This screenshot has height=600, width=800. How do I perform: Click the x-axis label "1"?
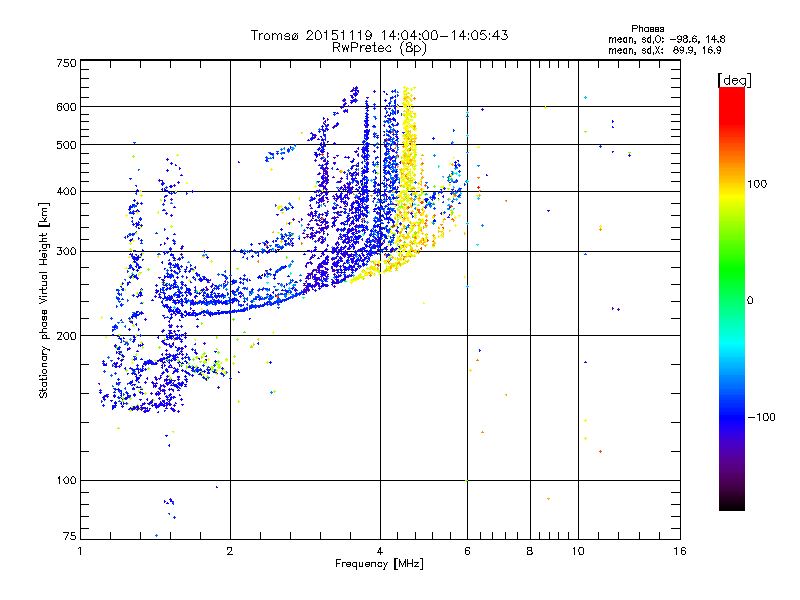pyautogui.click(x=80, y=551)
